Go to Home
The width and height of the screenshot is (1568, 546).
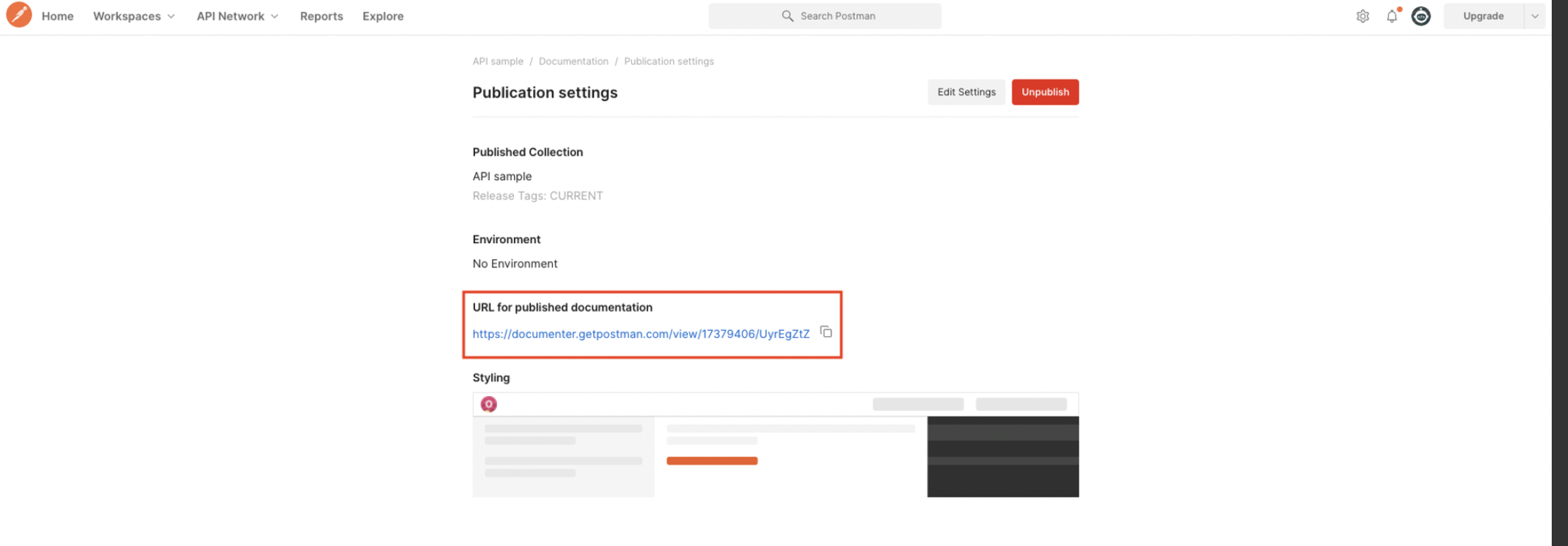pos(57,16)
